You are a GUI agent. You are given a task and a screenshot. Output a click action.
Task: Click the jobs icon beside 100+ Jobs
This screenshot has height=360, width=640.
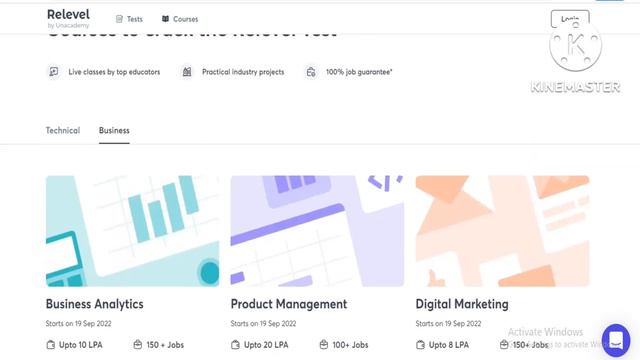[324, 345]
